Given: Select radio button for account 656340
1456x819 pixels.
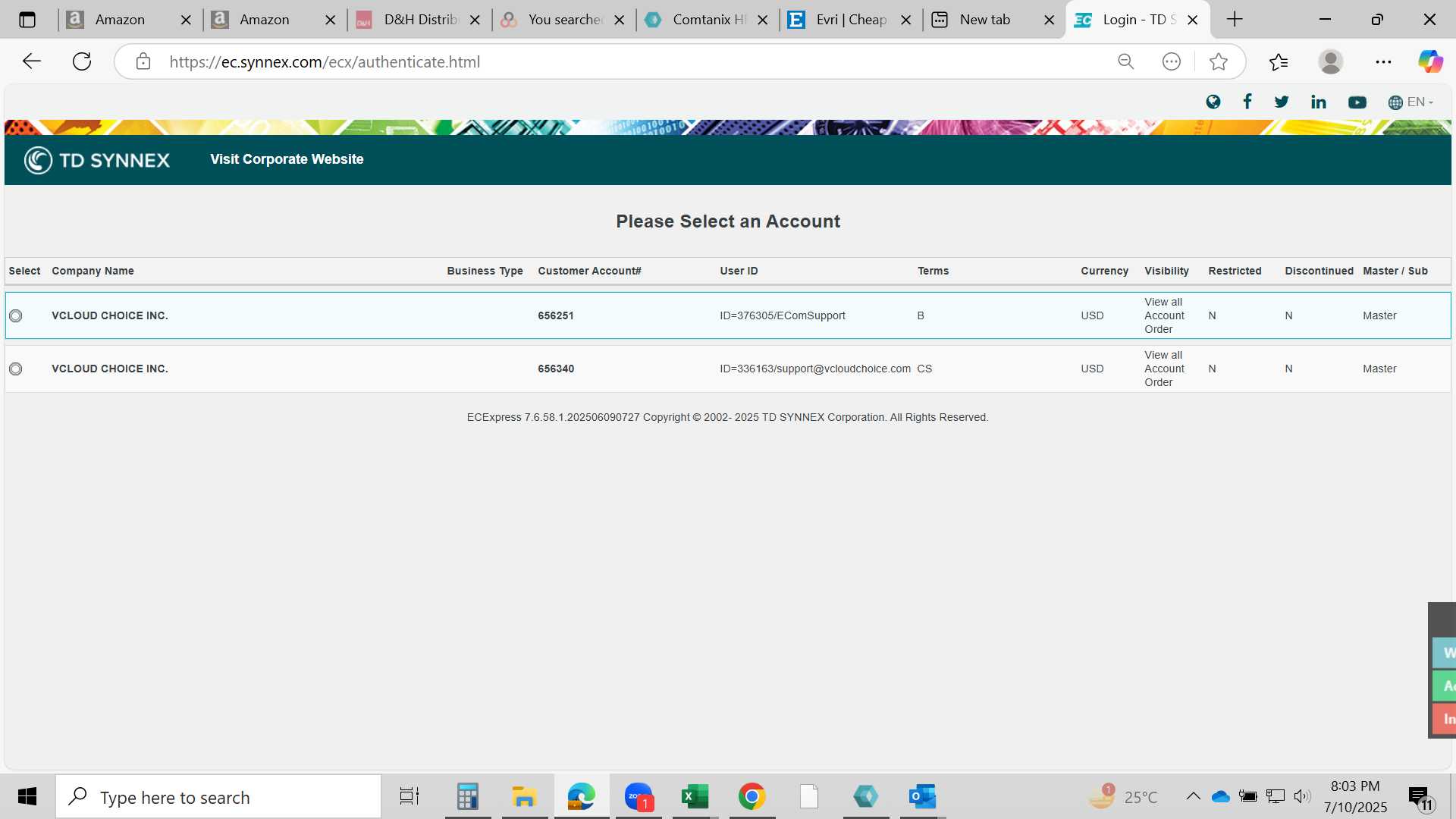Looking at the screenshot, I should 16,369.
